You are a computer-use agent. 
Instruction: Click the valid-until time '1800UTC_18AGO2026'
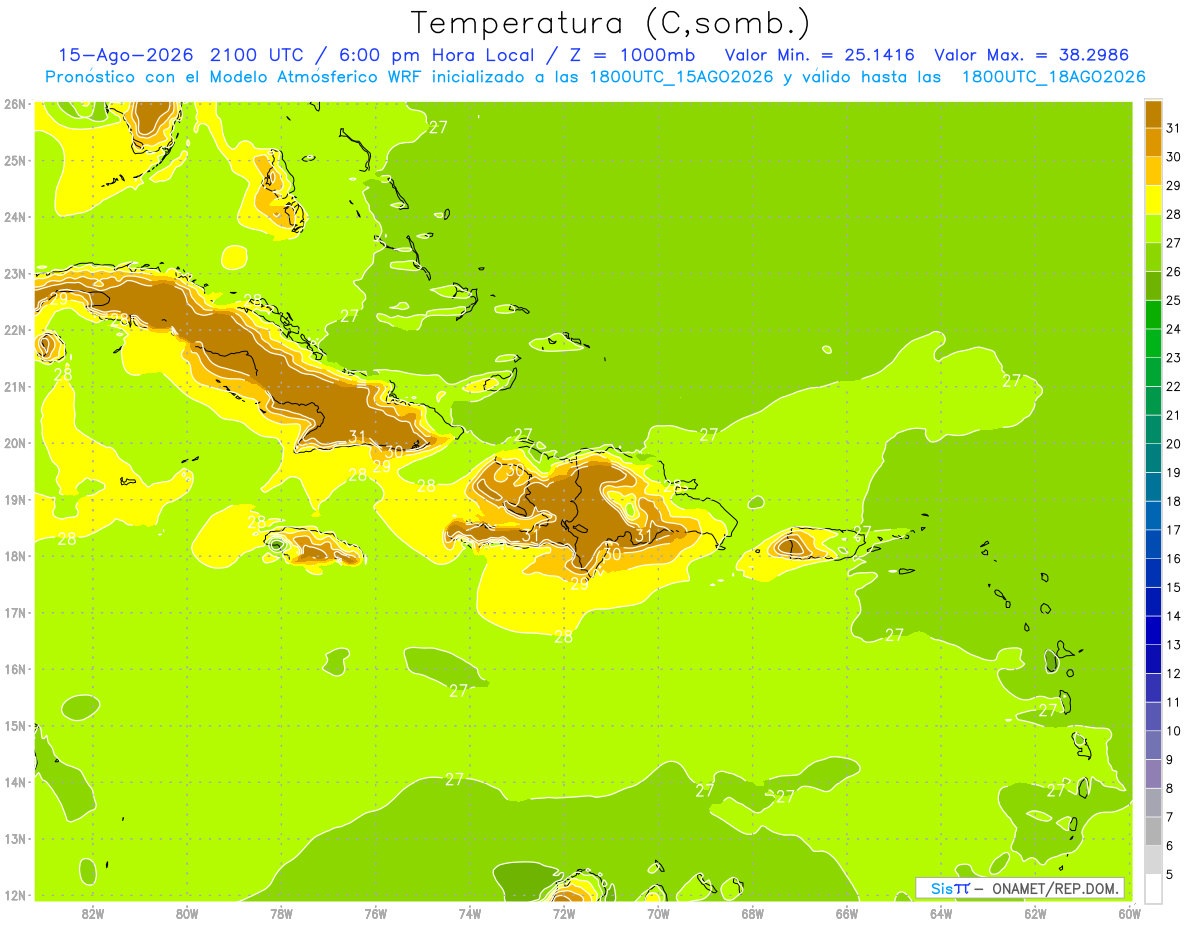point(1053,77)
